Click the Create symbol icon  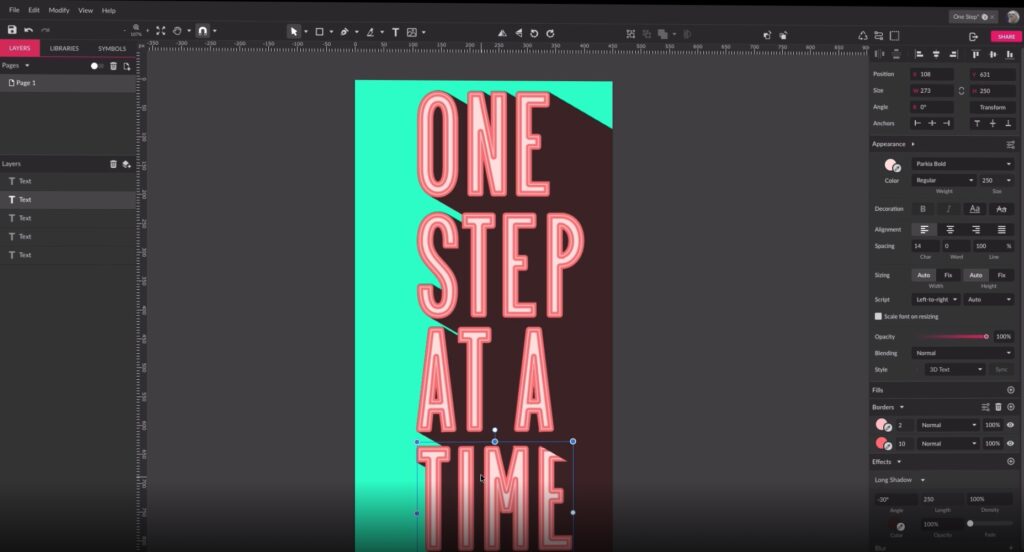[x=863, y=35]
